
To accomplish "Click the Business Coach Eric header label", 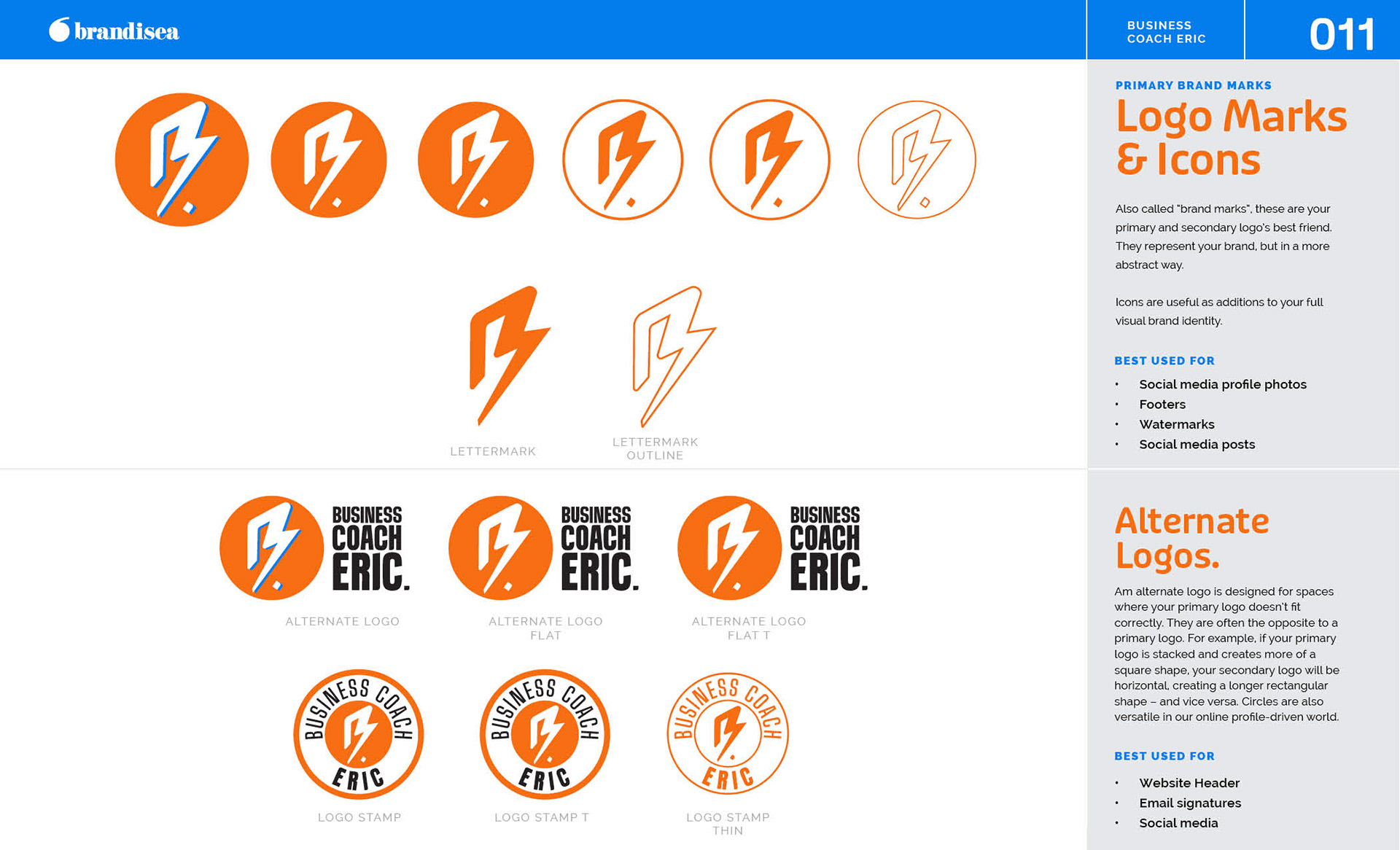I will pyautogui.click(x=1166, y=32).
